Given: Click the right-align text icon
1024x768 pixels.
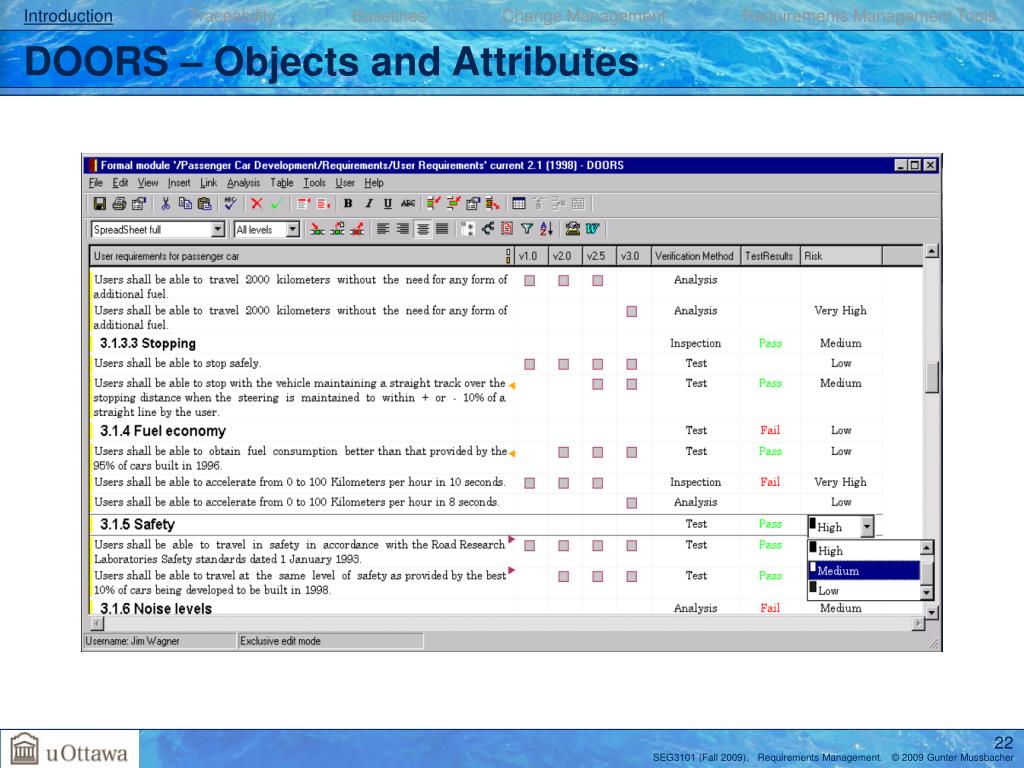Looking at the screenshot, I should [x=403, y=229].
